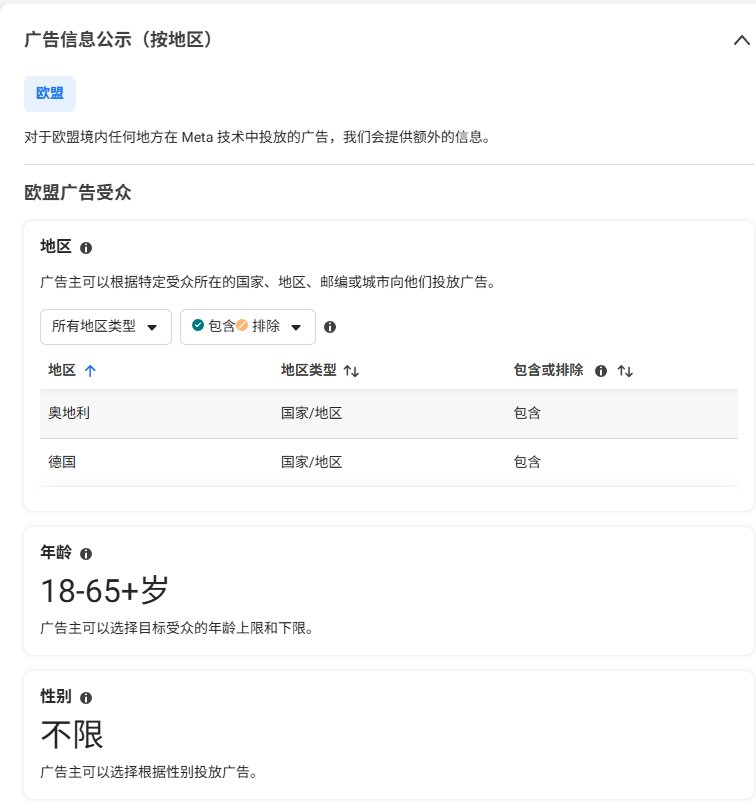The height and width of the screenshot is (803, 756).
Task: Open info icon next to 地区 heading
Action: point(86,248)
